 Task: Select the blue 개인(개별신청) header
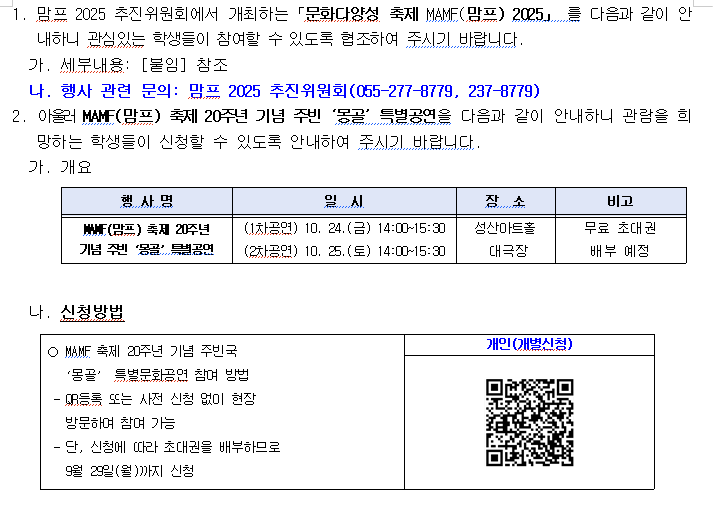coord(529,345)
